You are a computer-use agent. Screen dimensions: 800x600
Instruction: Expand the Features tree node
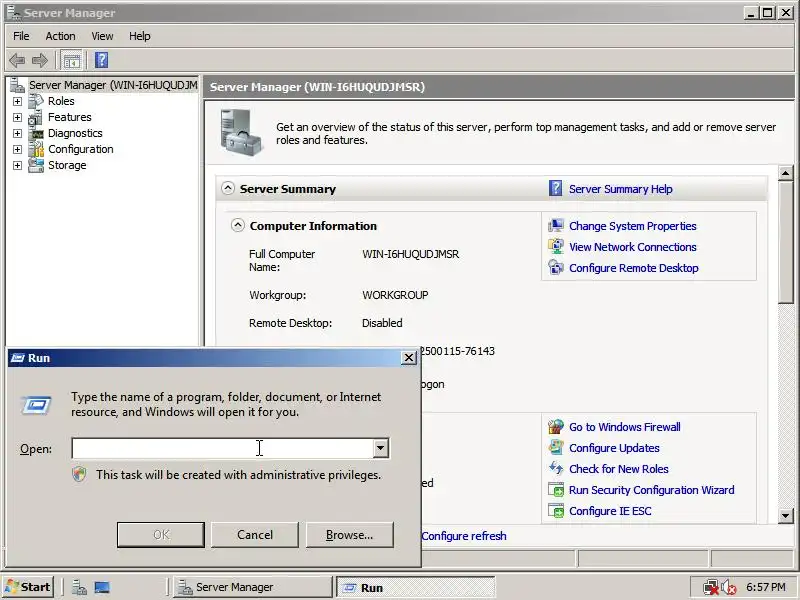pos(17,117)
